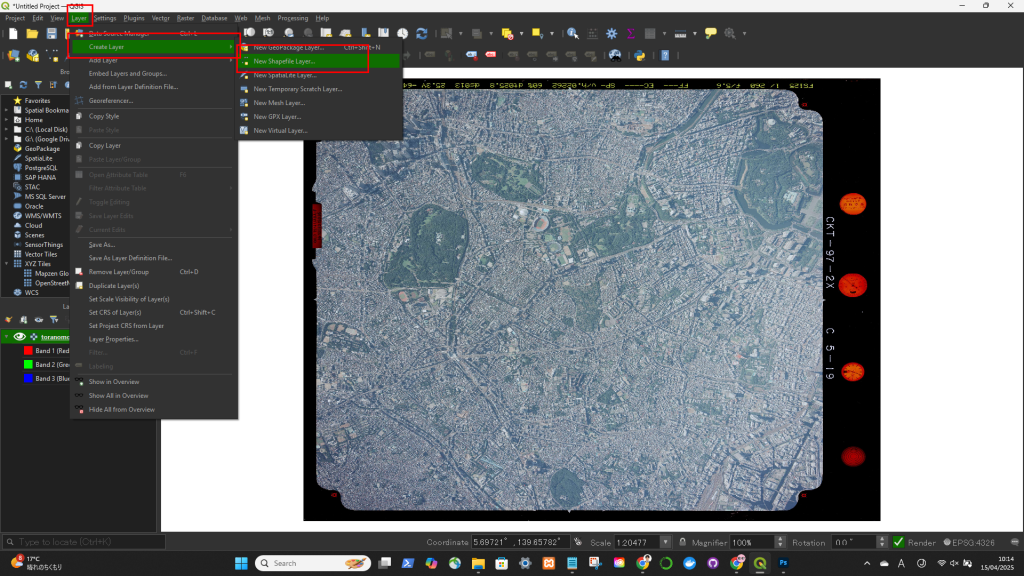Click the Map Tips speech bubble icon
This screenshot has width=1024, height=576.
pyautogui.click(x=710, y=33)
